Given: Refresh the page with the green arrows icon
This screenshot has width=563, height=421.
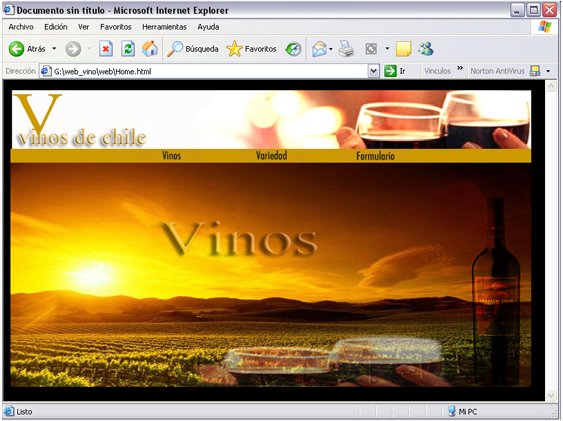Looking at the screenshot, I should [128, 49].
